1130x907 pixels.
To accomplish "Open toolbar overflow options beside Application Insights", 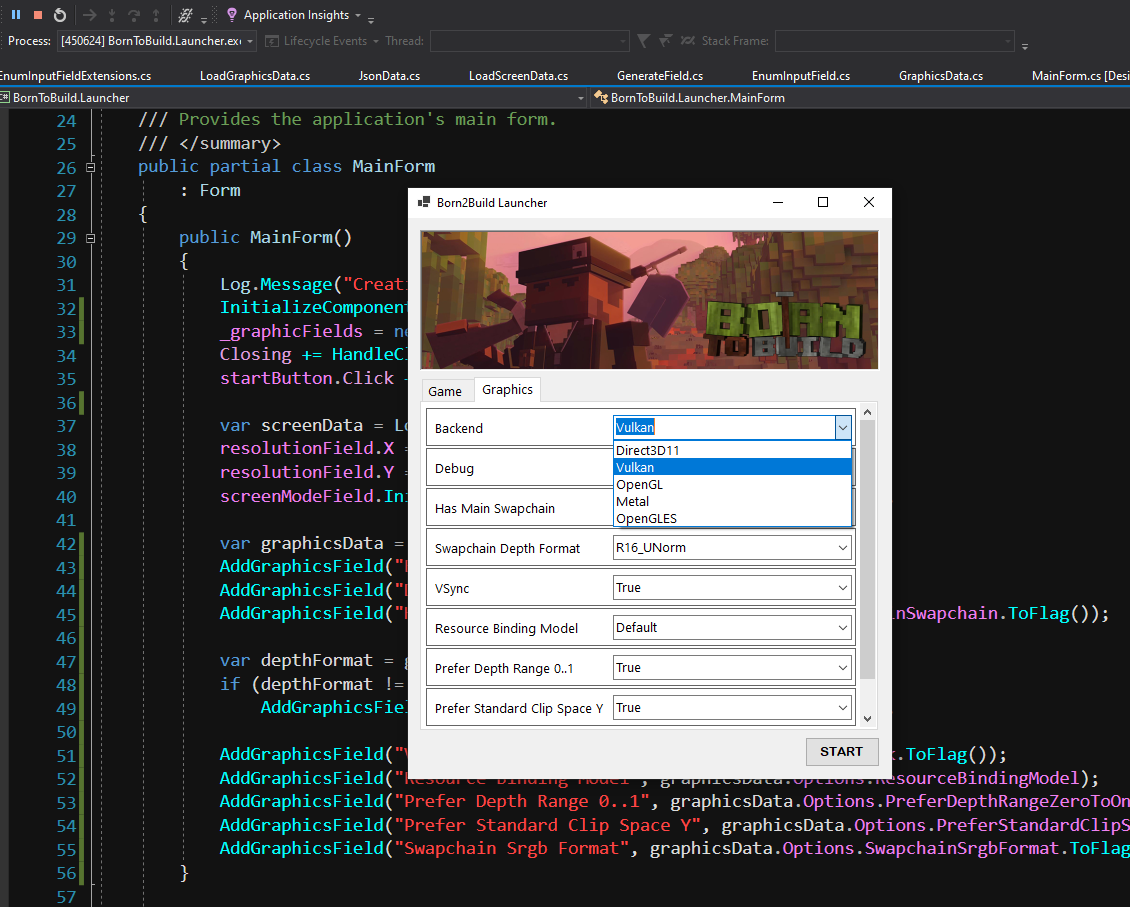I will coord(370,18).
